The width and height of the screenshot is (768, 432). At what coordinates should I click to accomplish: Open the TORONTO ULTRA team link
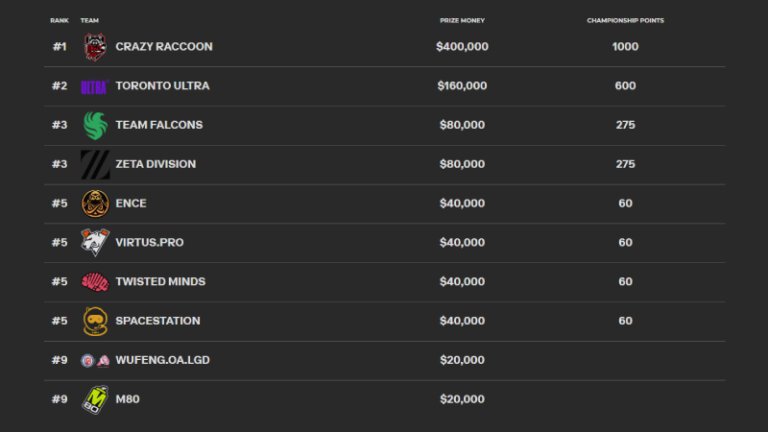pos(162,86)
